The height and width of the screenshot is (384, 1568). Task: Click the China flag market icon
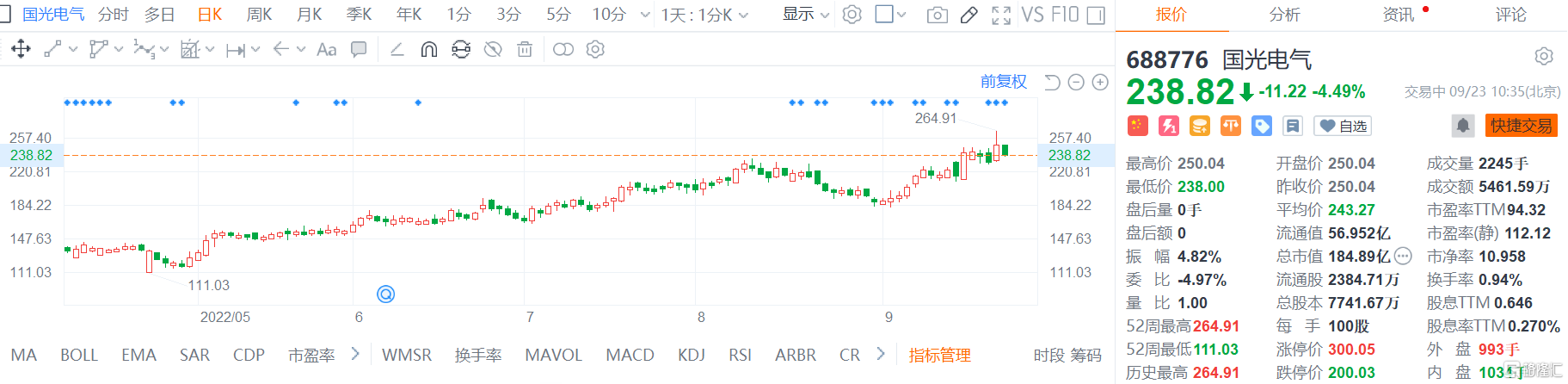click(1138, 126)
